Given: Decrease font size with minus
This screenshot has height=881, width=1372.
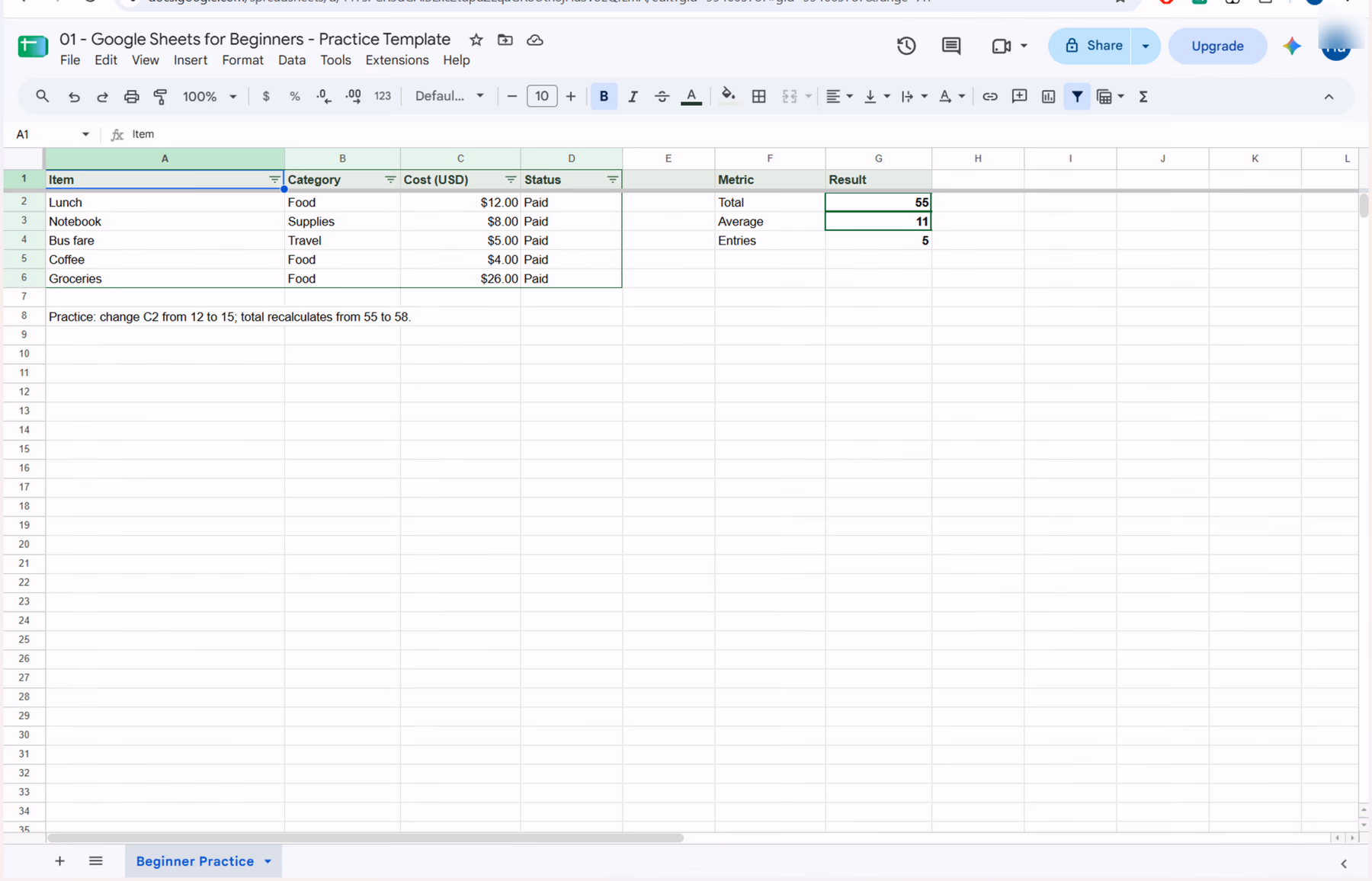Looking at the screenshot, I should (x=512, y=97).
